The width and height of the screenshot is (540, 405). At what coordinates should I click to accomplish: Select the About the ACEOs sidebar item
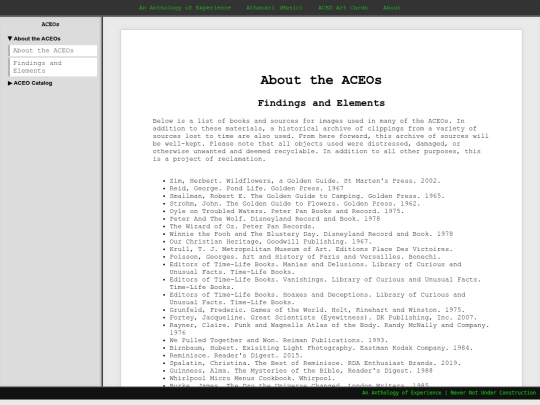[53, 50]
